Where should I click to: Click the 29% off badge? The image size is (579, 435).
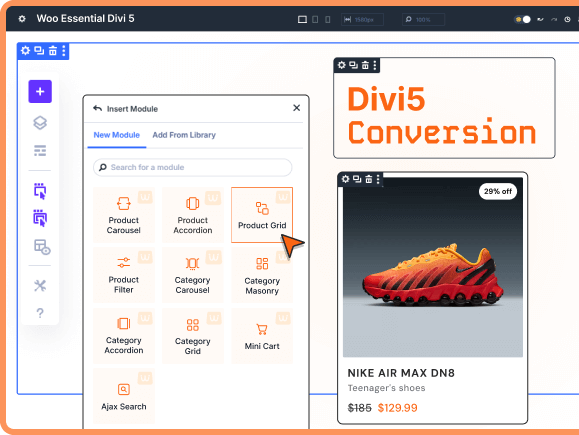click(x=498, y=191)
